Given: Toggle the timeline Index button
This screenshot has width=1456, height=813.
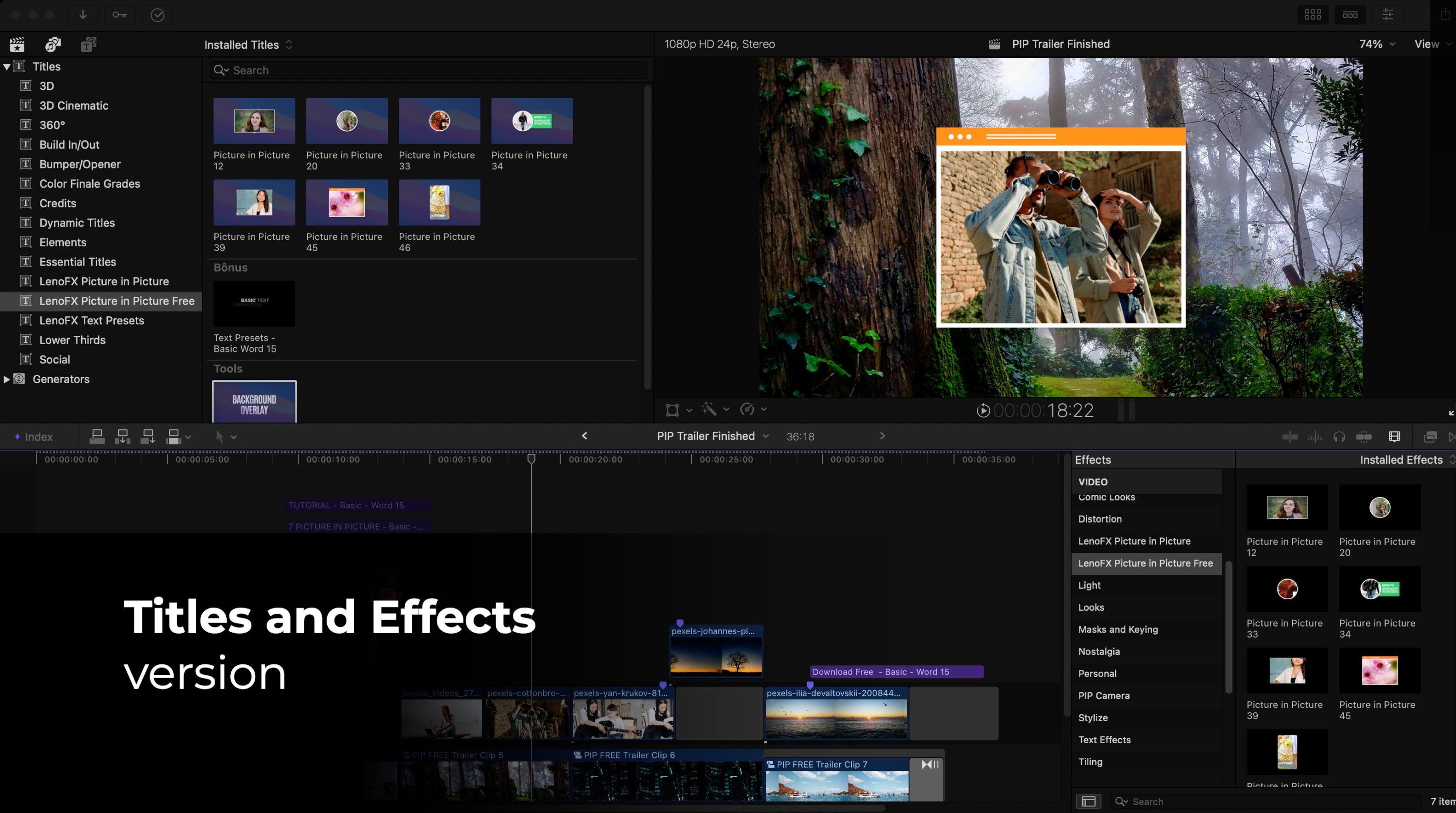Looking at the screenshot, I should pyautogui.click(x=34, y=437).
